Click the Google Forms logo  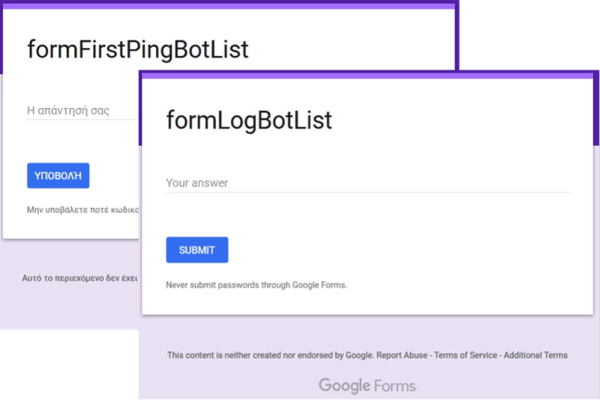[x=367, y=385]
